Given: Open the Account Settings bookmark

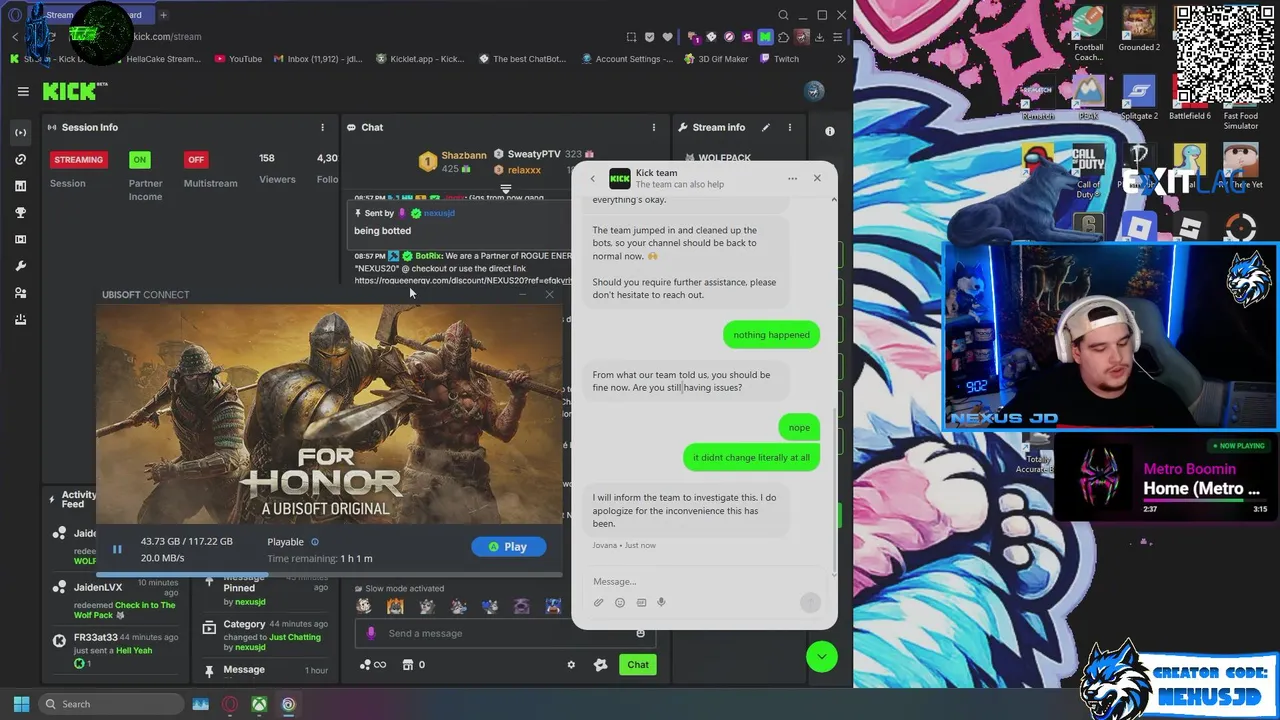Looking at the screenshot, I should pyautogui.click(x=628, y=59).
